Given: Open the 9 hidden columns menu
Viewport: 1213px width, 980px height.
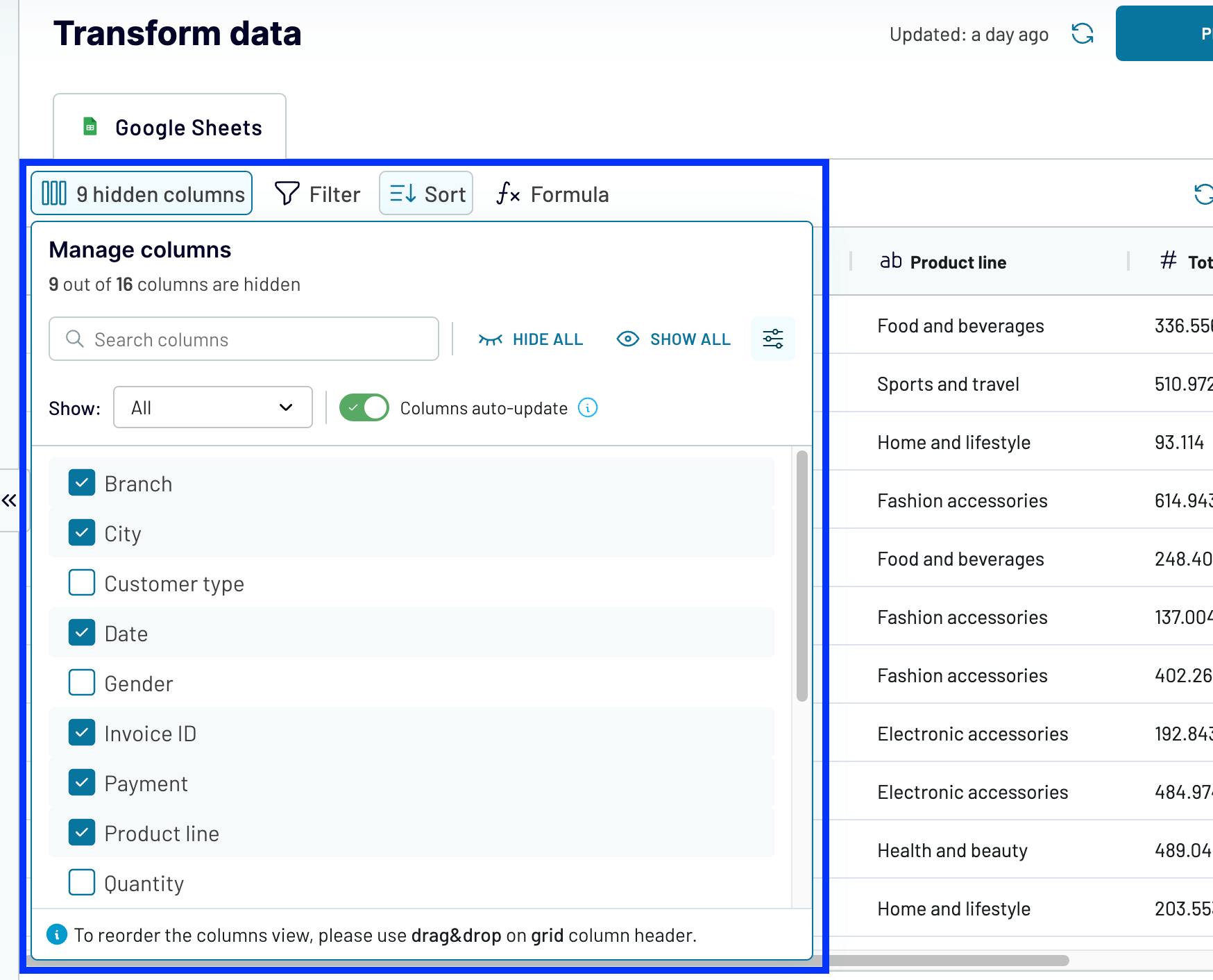Looking at the screenshot, I should point(142,194).
